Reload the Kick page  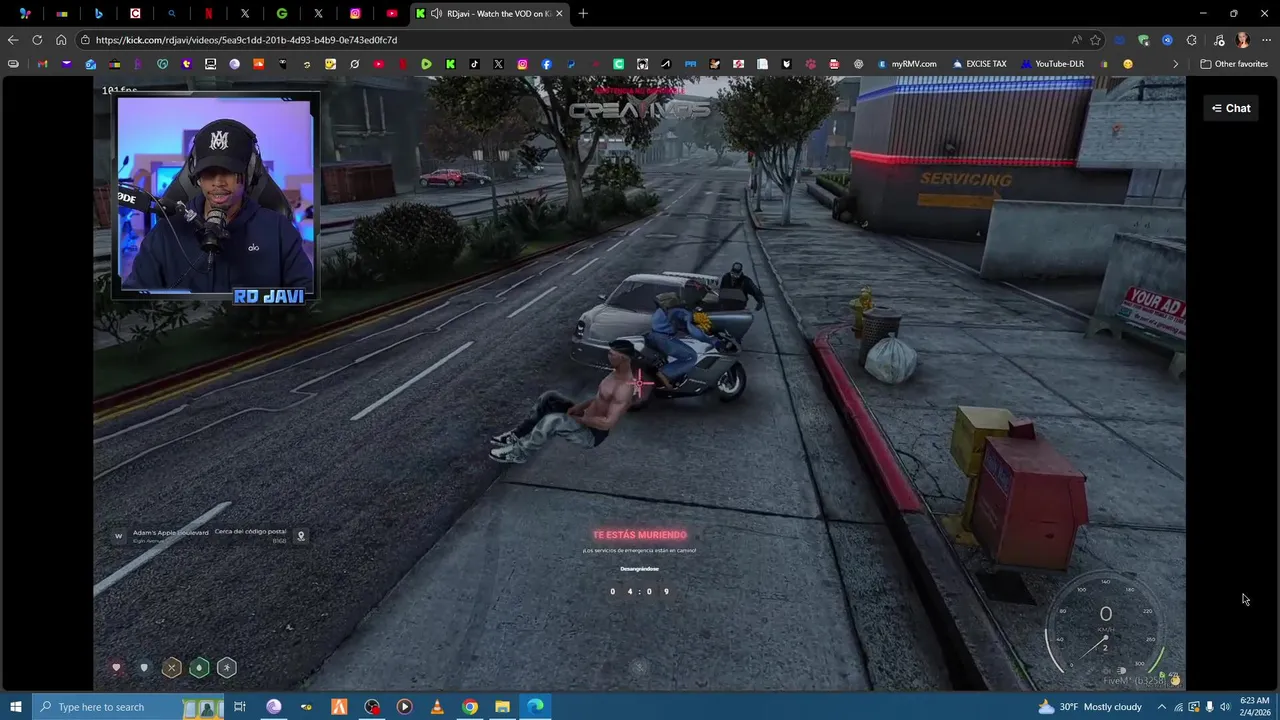click(37, 40)
